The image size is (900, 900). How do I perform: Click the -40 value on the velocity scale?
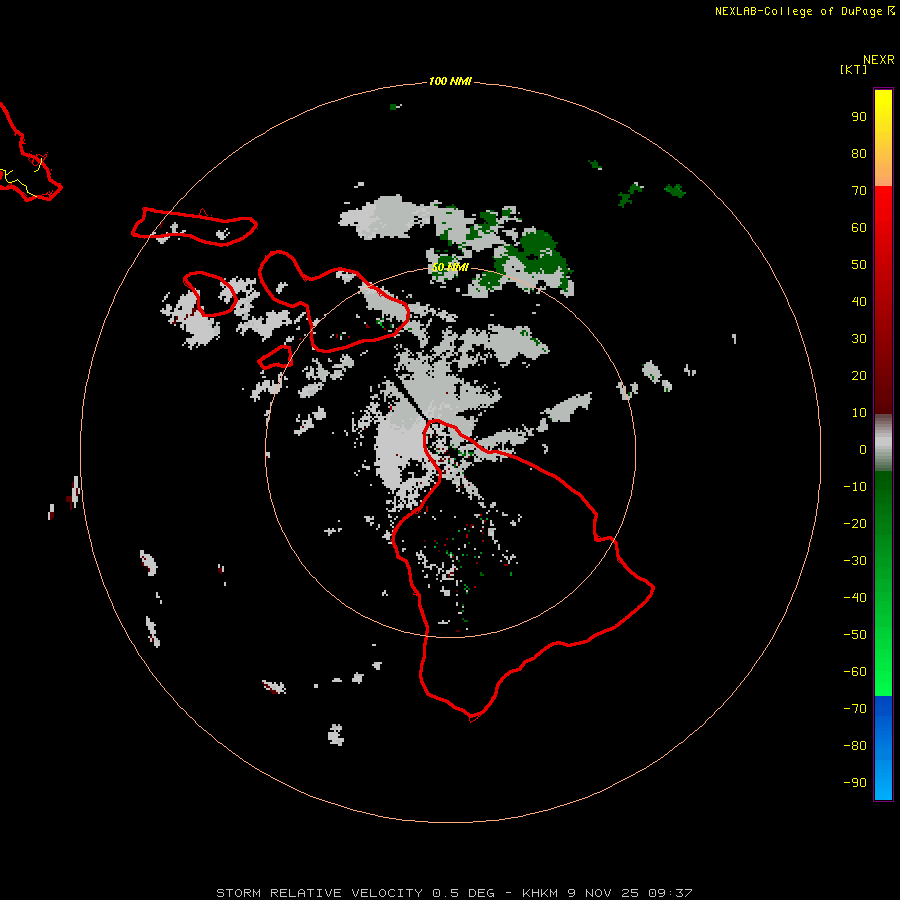855,598
